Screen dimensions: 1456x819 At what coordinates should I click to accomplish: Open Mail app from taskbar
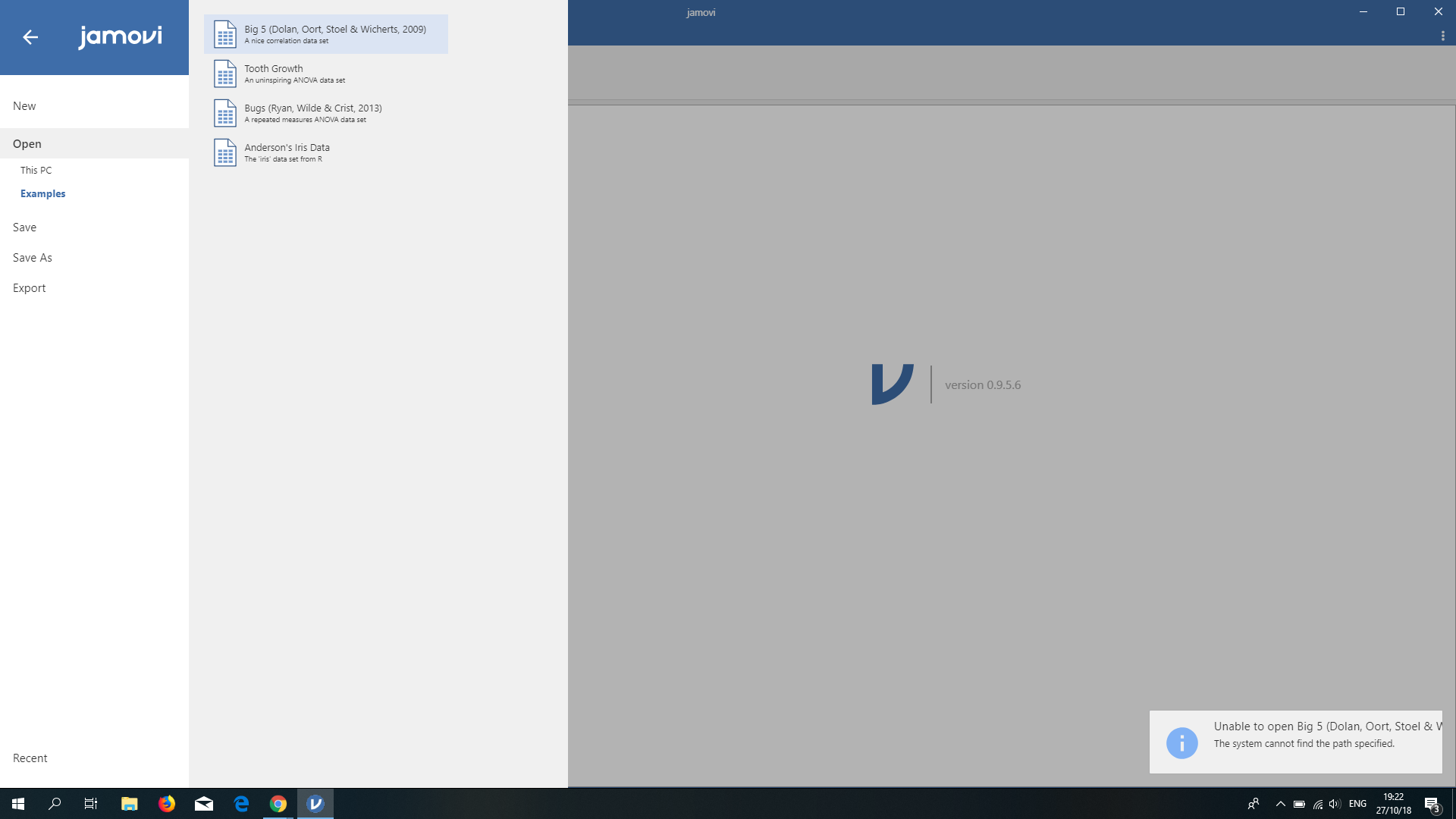204,804
